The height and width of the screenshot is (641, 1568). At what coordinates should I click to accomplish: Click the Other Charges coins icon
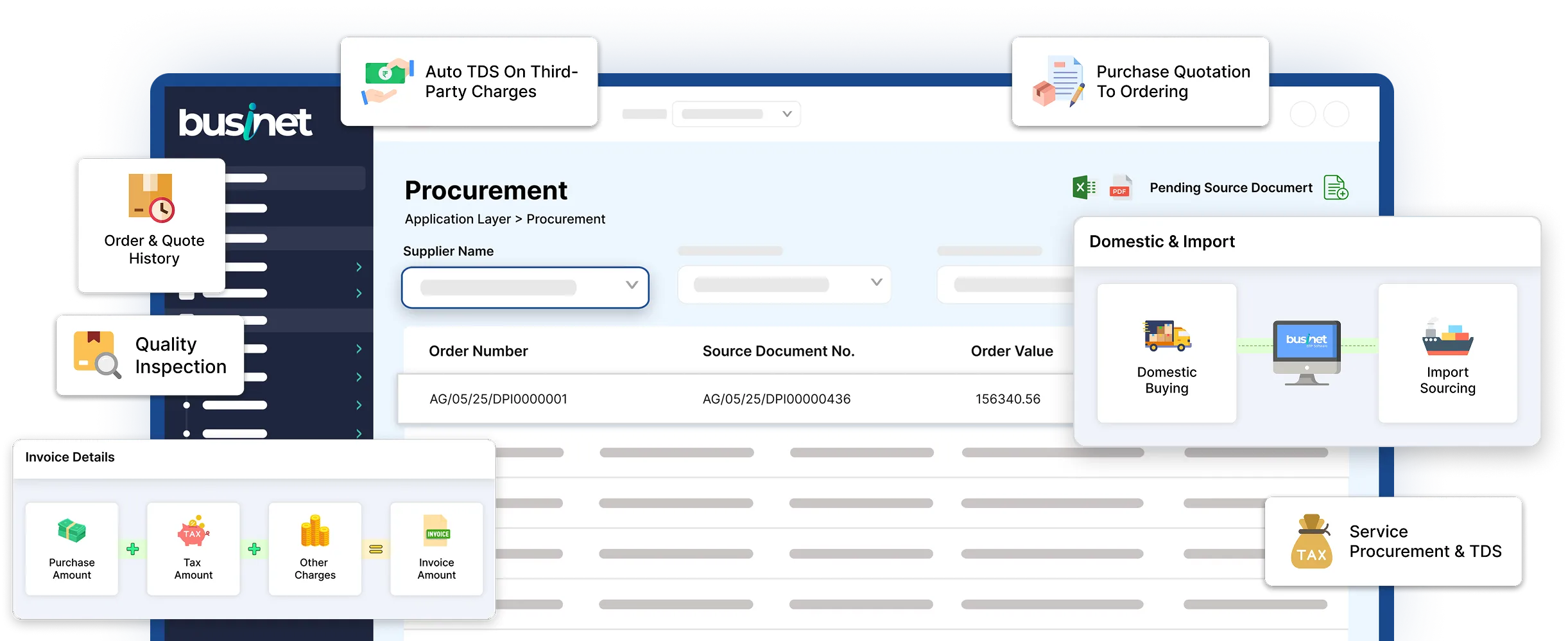coord(314,531)
